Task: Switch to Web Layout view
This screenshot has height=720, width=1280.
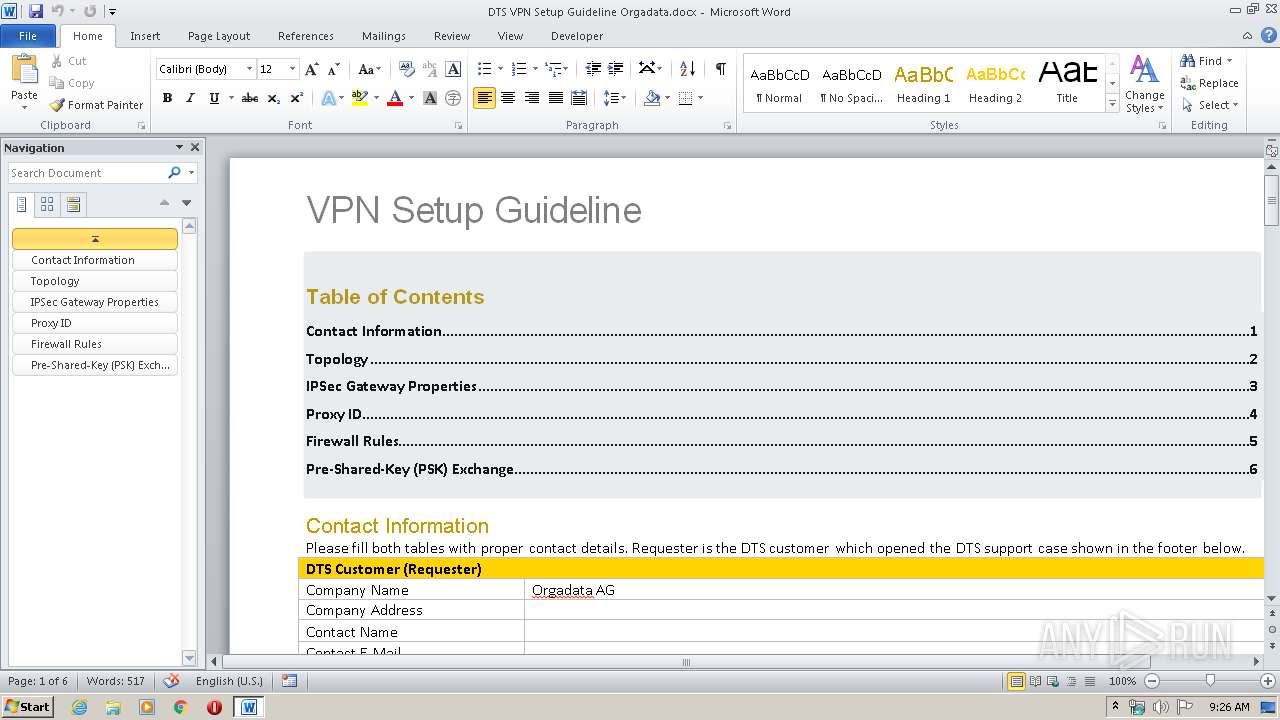Action: coord(1053,681)
